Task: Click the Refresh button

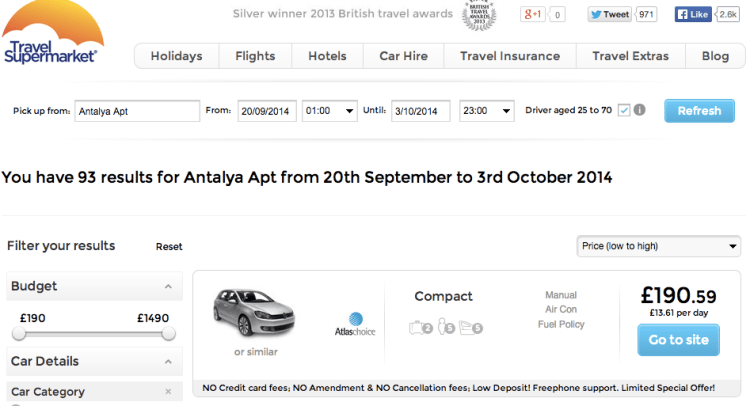Action: [x=699, y=111]
